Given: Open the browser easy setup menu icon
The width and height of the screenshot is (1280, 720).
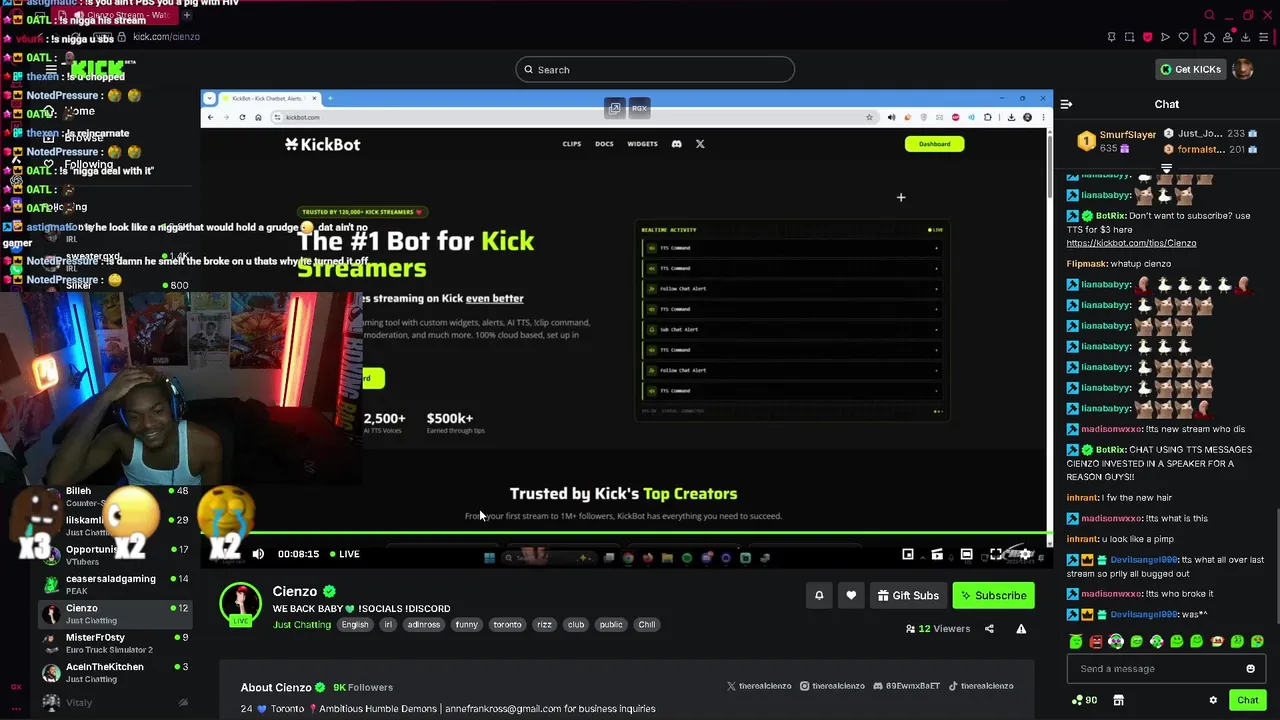Looking at the screenshot, I should tap(1264, 37).
